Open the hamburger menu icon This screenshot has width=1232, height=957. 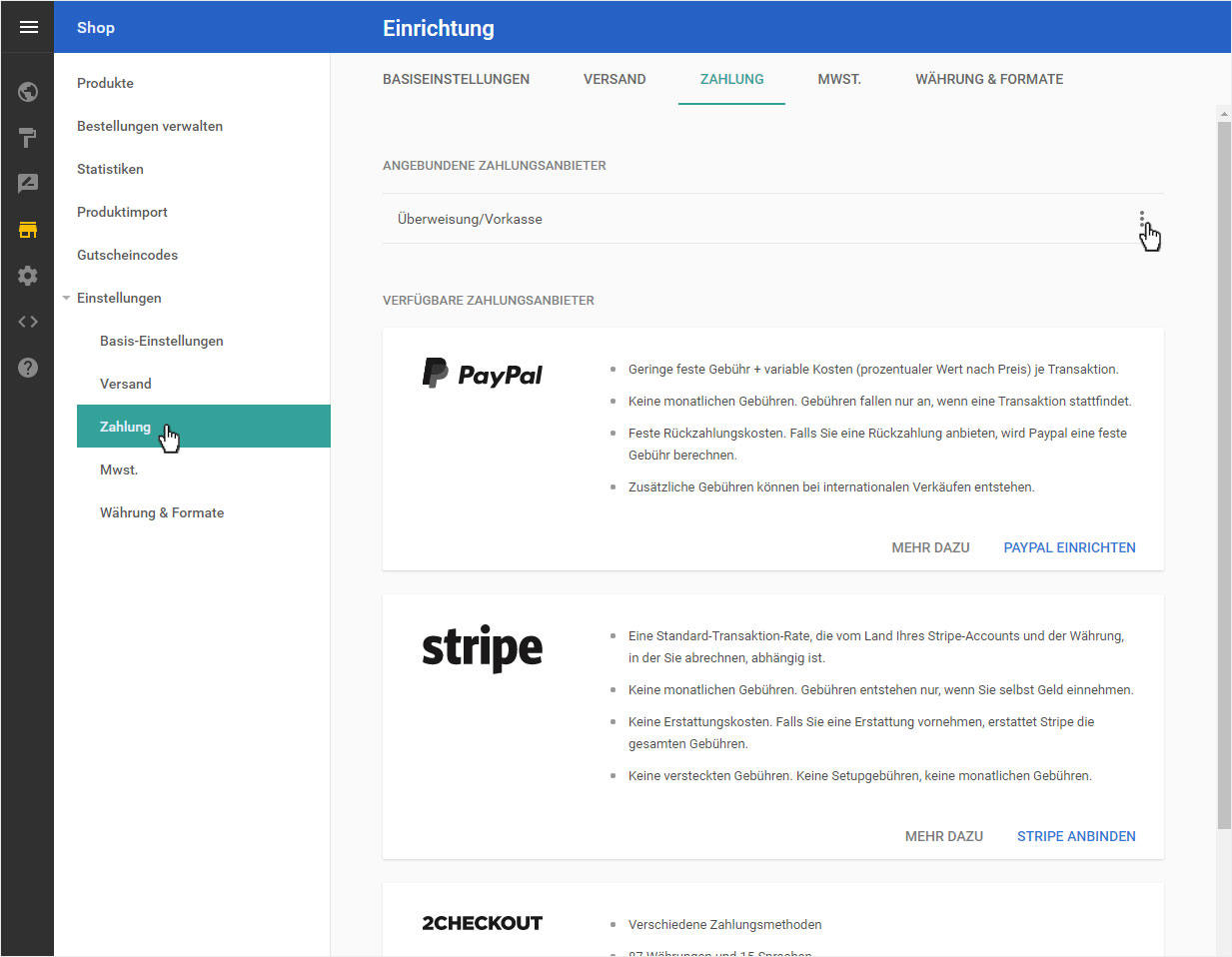28,27
